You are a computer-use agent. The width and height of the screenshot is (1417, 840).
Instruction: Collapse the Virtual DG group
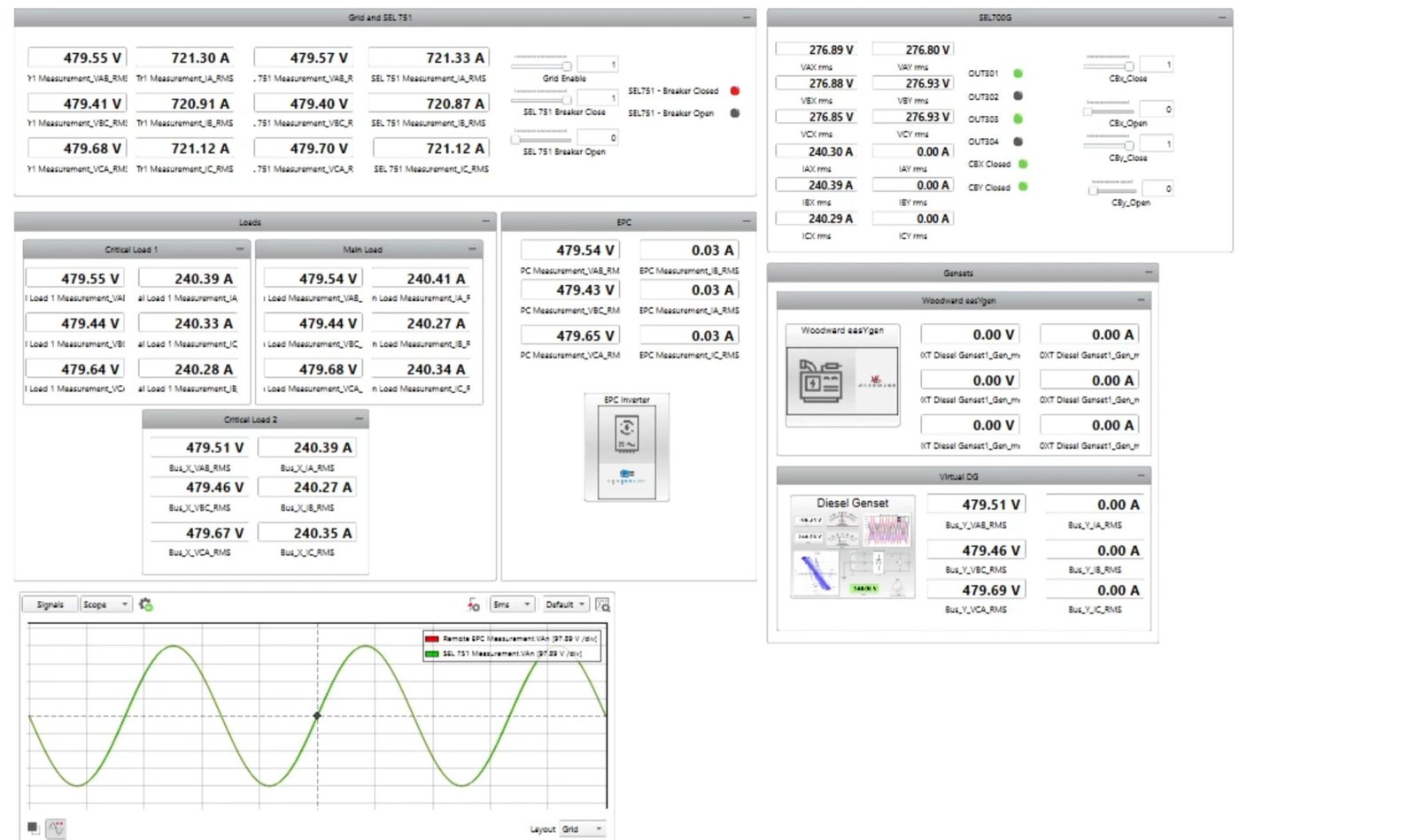[1141, 476]
